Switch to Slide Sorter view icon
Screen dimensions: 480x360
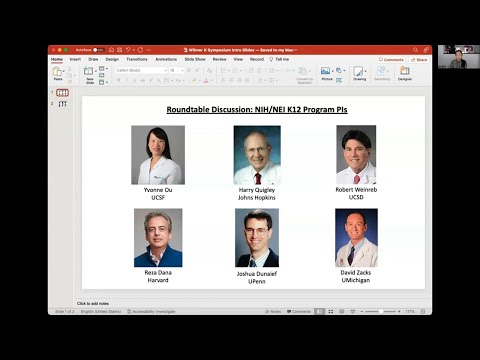tap(331, 311)
